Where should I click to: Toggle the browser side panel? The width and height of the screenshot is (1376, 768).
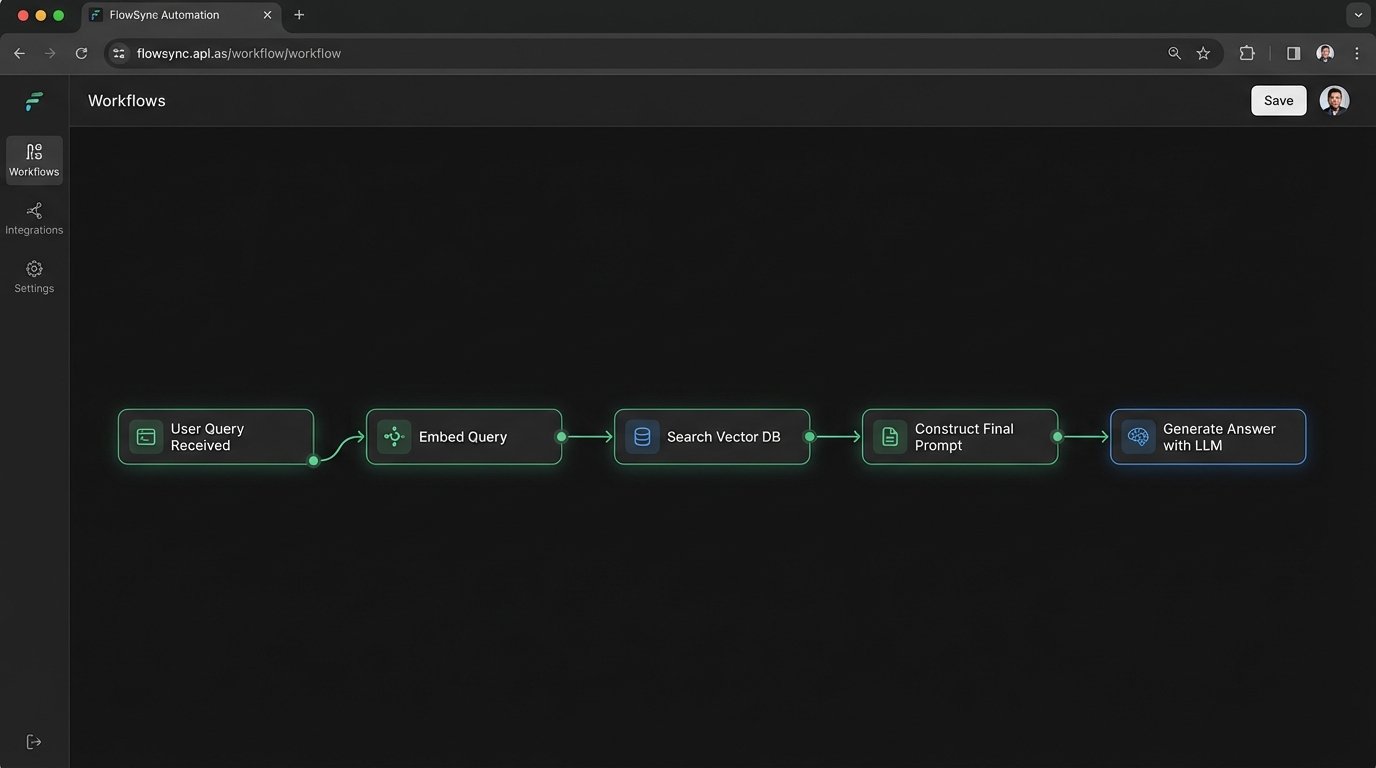1293,53
